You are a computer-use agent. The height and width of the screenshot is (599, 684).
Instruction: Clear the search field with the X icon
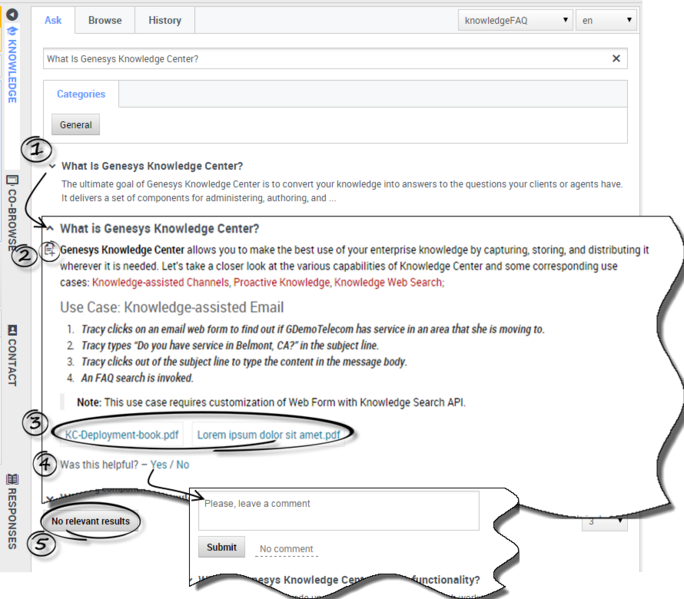pos(616,59)
